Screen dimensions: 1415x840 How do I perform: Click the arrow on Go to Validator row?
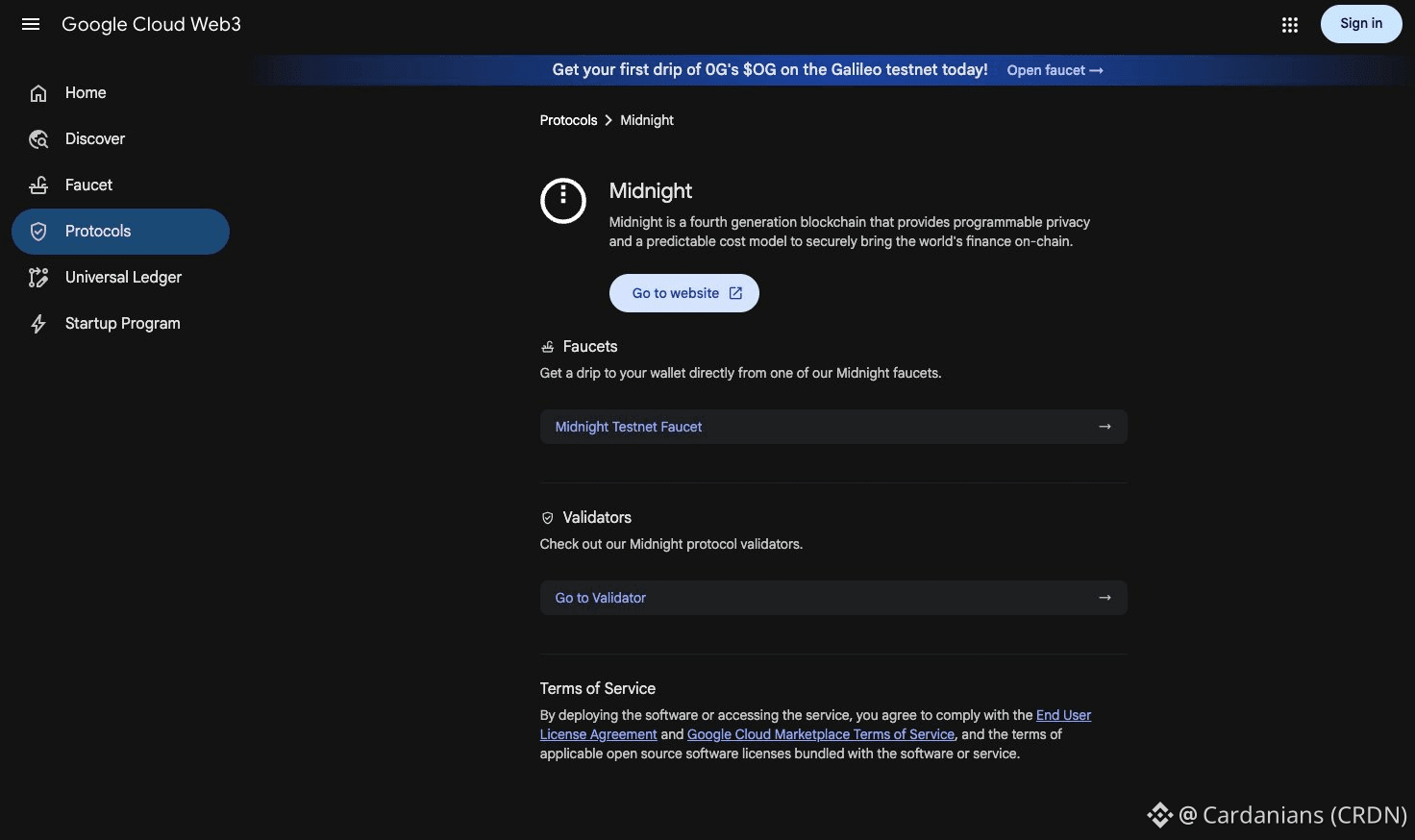(x=1105, y=598)
